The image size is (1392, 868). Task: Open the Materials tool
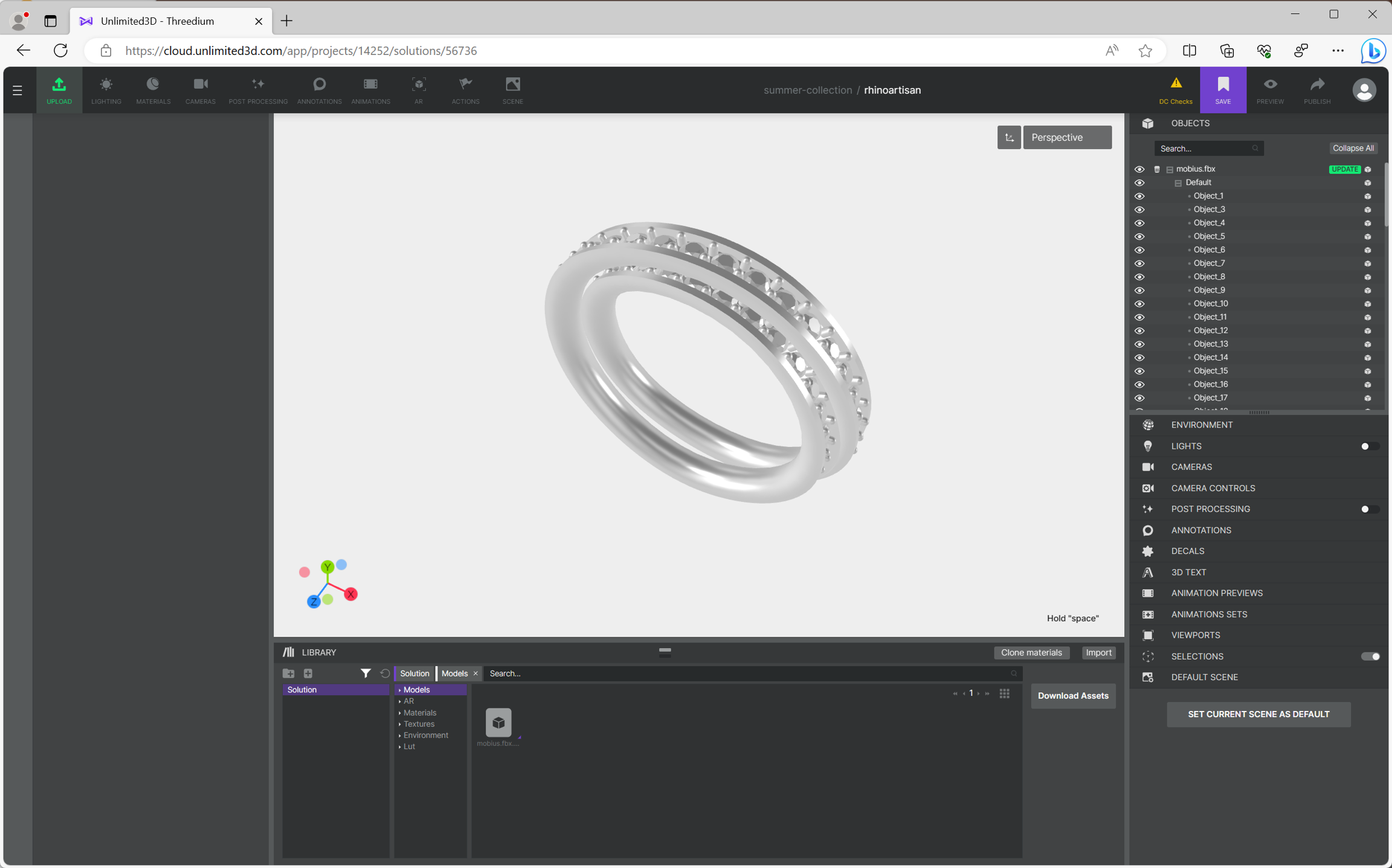153,90
